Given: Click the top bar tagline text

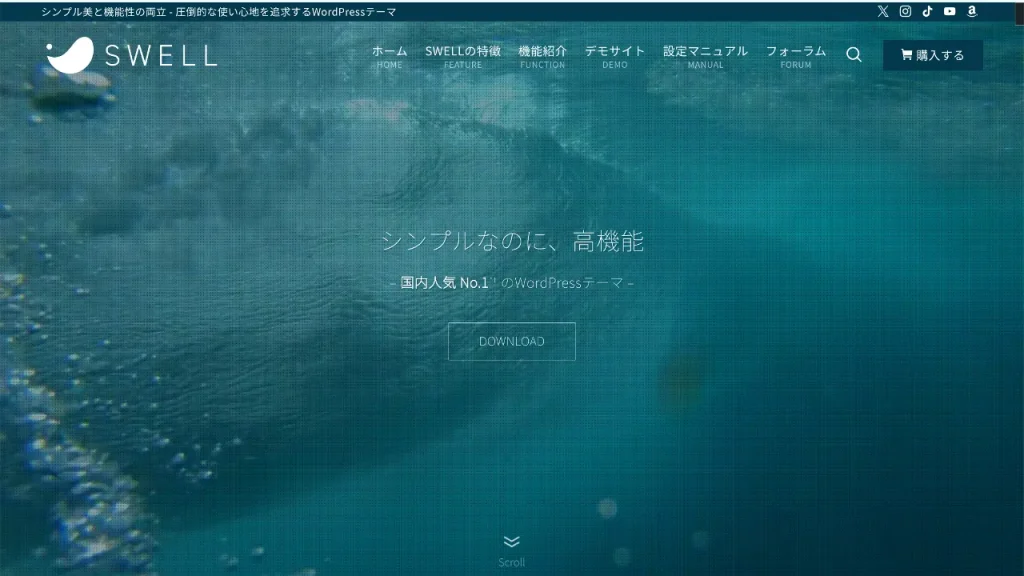Looking at the screenshot, I should [x=219, y=12].
